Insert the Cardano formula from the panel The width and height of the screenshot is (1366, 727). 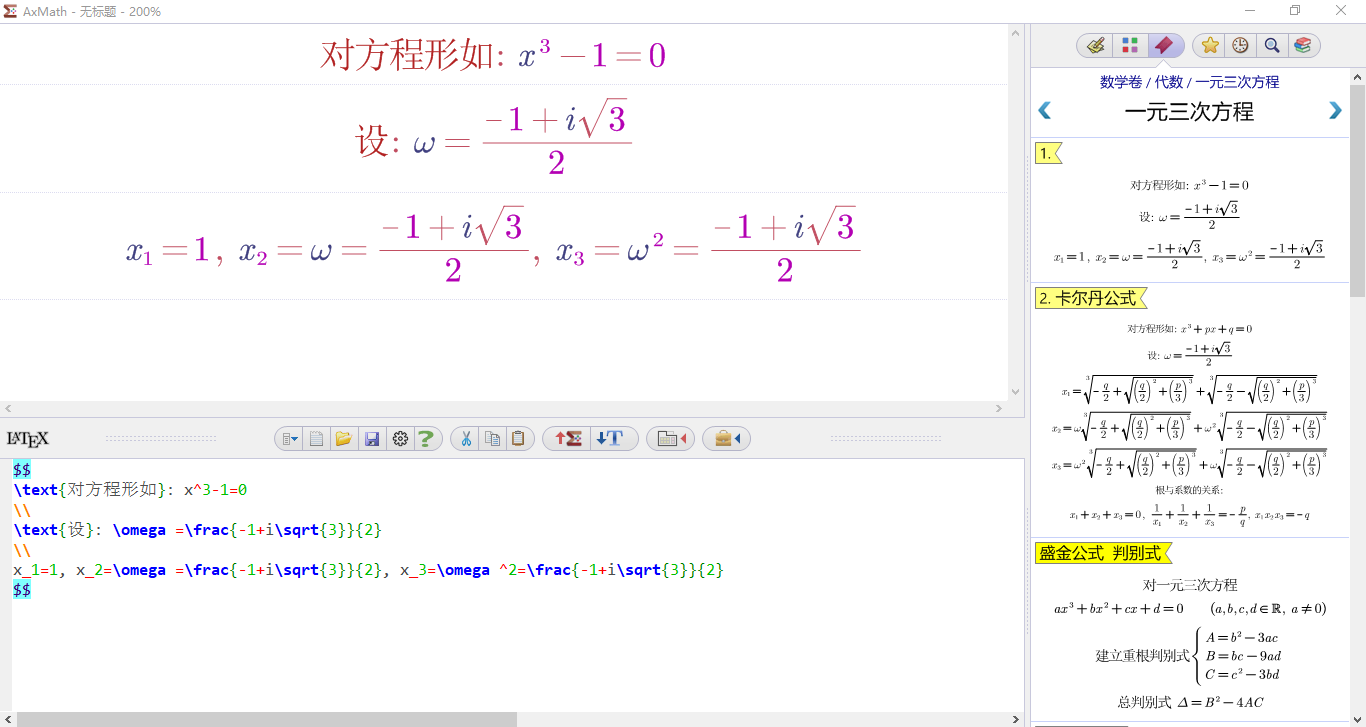coord(1189,423)
